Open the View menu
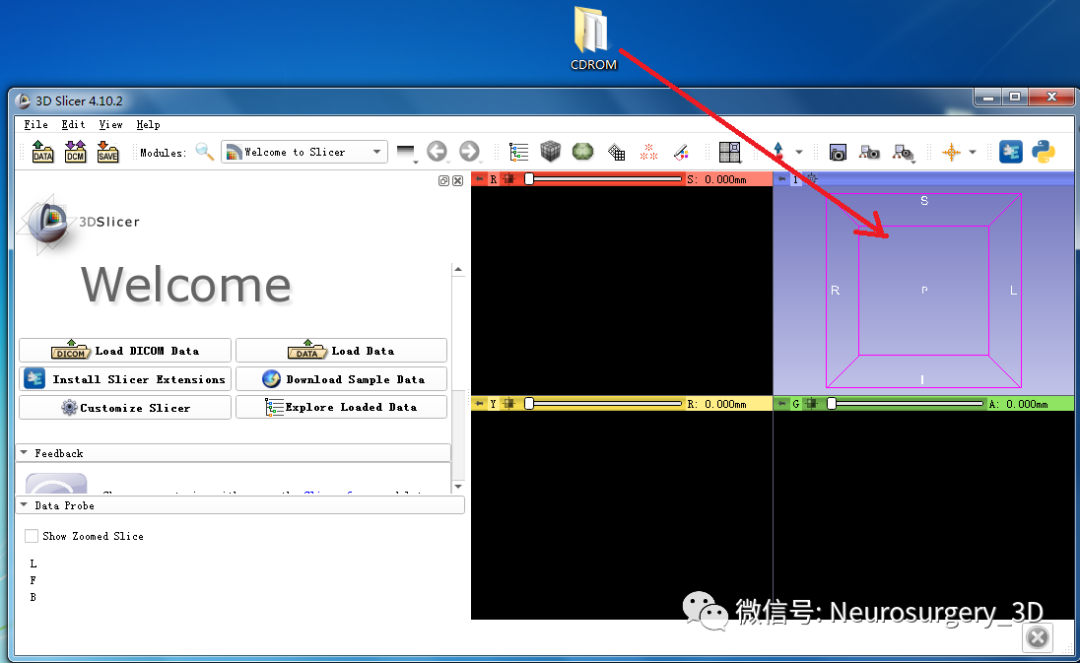Screen dimensions: 1080x663 coord(110,125)
